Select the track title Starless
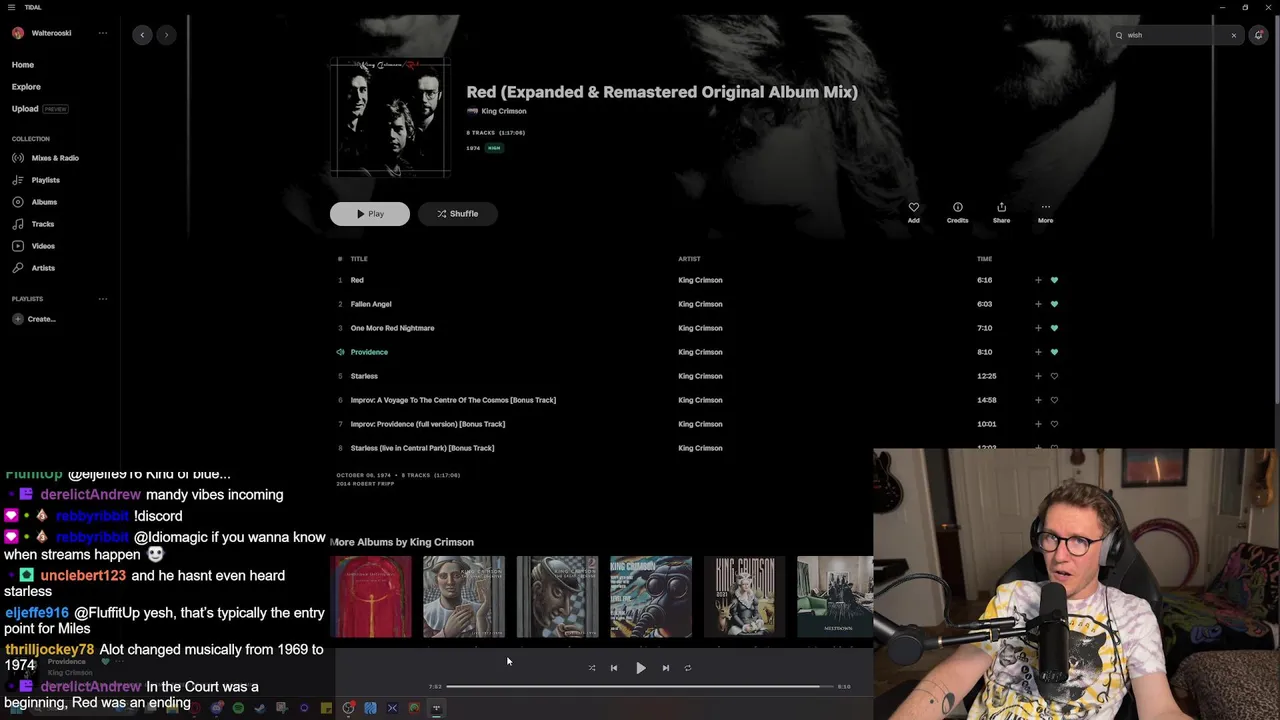Screen dimensions: 1280x720 [x=364, y=376]
